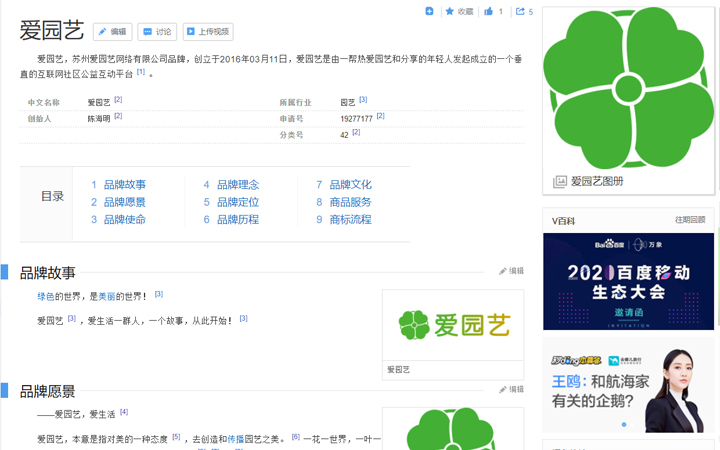Open citation [2] next to 42

tap(356, 132)
